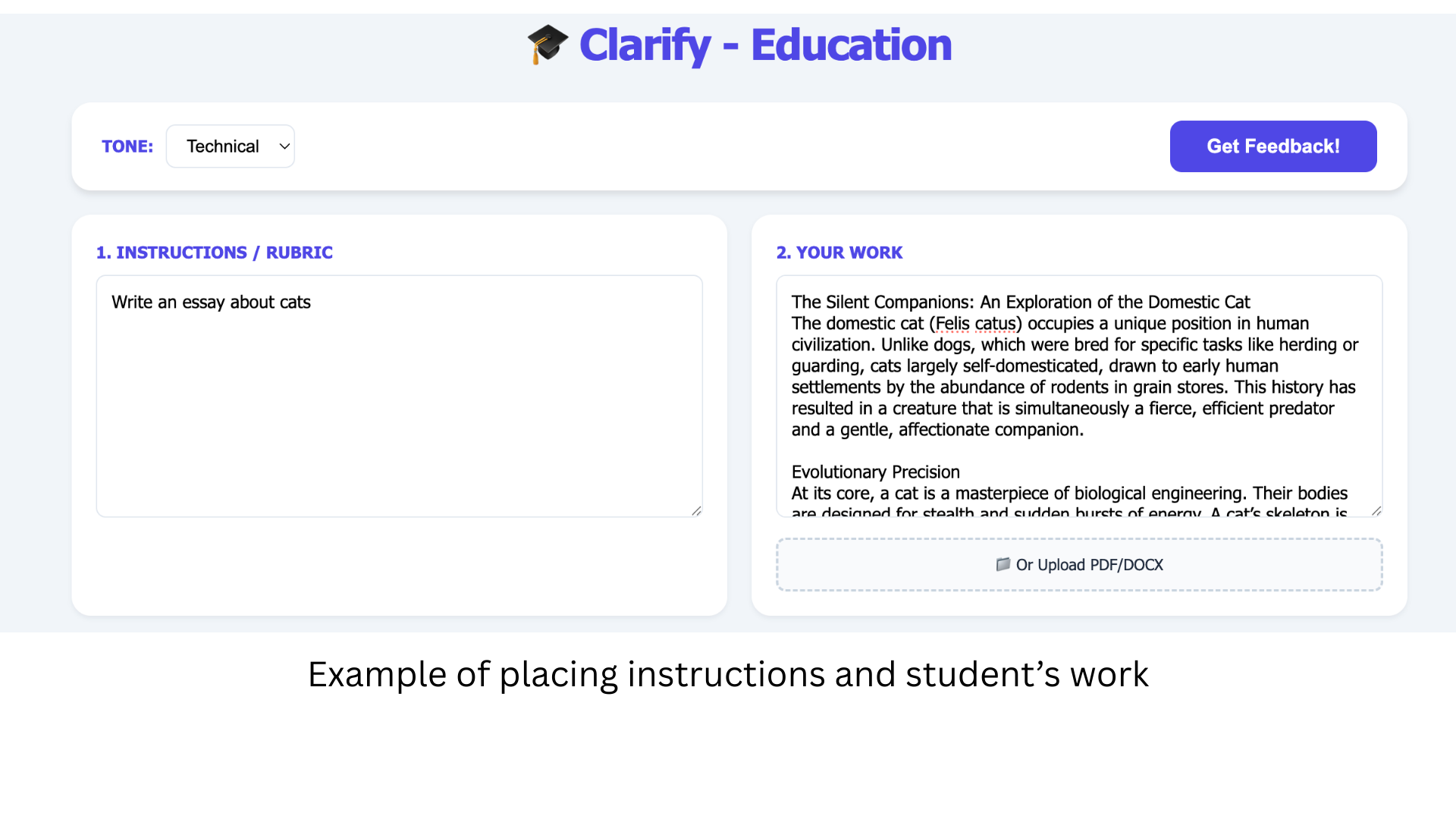Click the "1. INSTRUCTIONS / RUBRIC" section heading
Image resolution: width=1456 pixels, height=819 pixels.
pyautogui.click(x=214, y=253)
